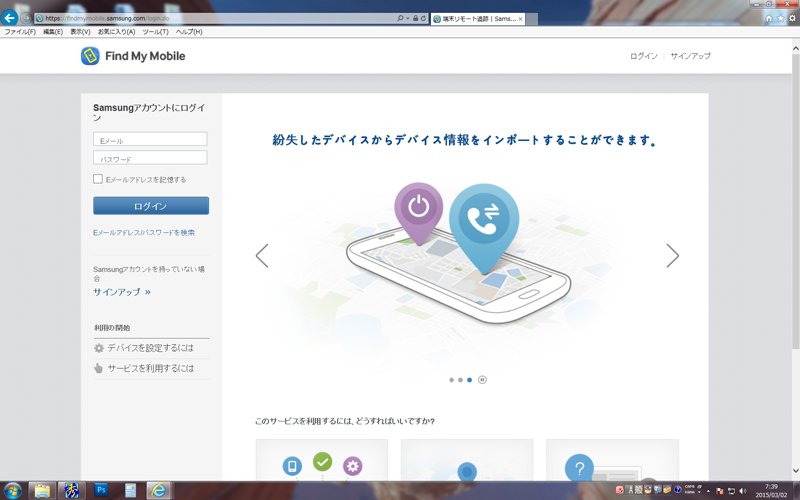Open the ヘルプ(H) menu
Screen dimensions: 800x500
[x=189, y=32]
